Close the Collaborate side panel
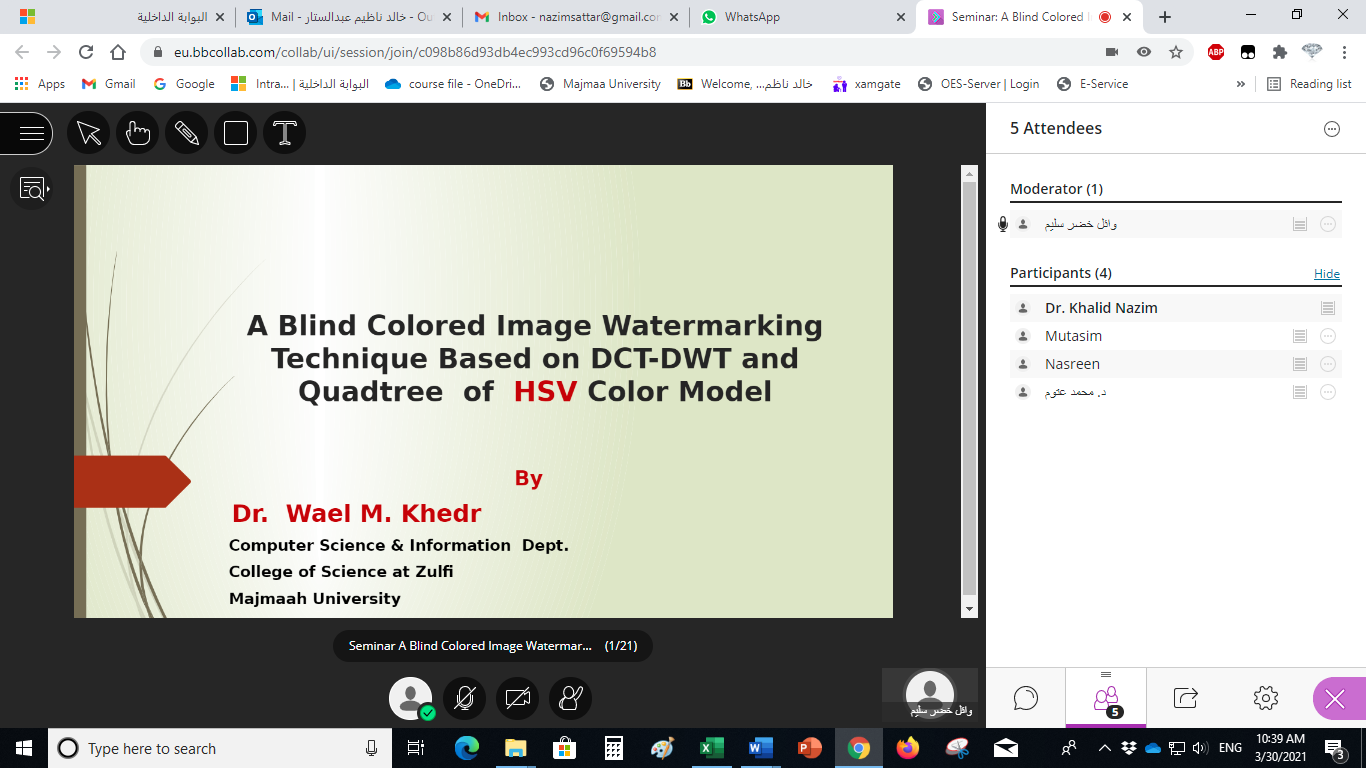Viewport: 1366px width, 768px height. [1336, 699]
